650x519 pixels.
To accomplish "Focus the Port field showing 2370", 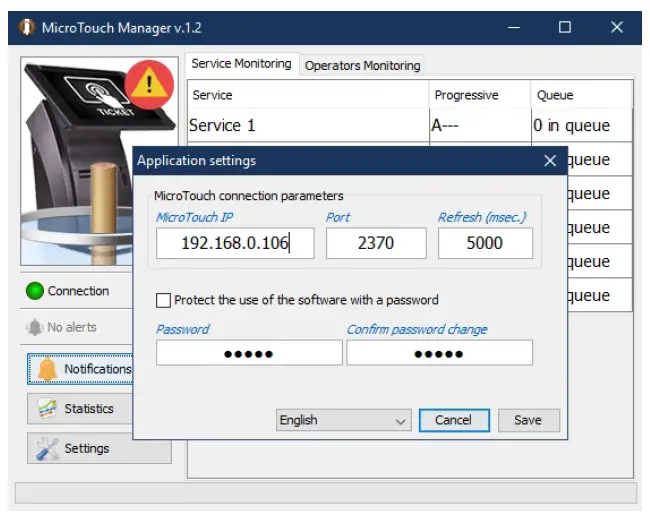I will coord(376,243).
